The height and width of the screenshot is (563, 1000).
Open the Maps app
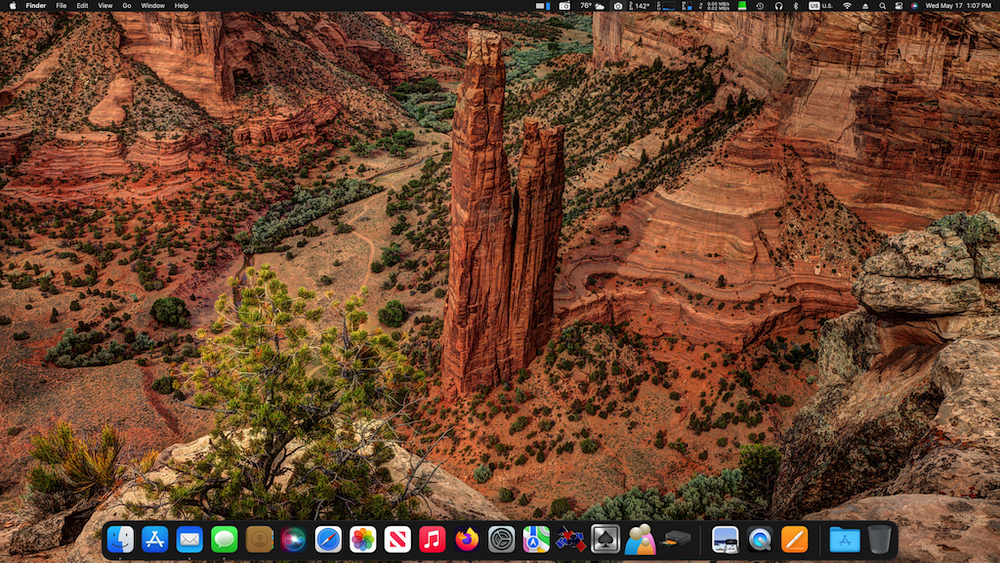[536, 539]
